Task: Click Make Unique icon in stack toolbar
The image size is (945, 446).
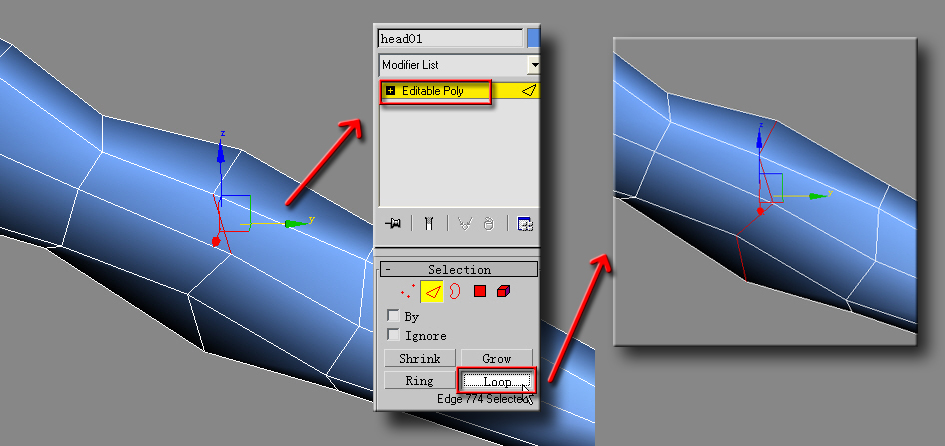Action: [464, 224]
